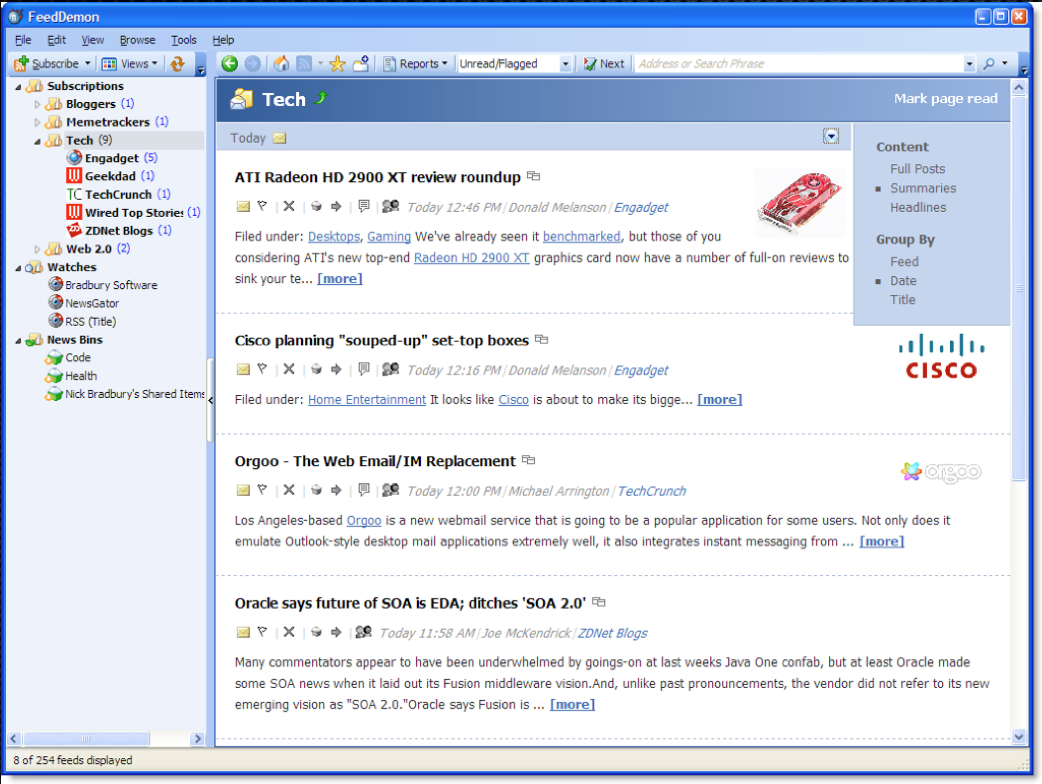Select the Engadget feed in the tree
Viewport: 1042px width, 784px height.
click(112, 158)
